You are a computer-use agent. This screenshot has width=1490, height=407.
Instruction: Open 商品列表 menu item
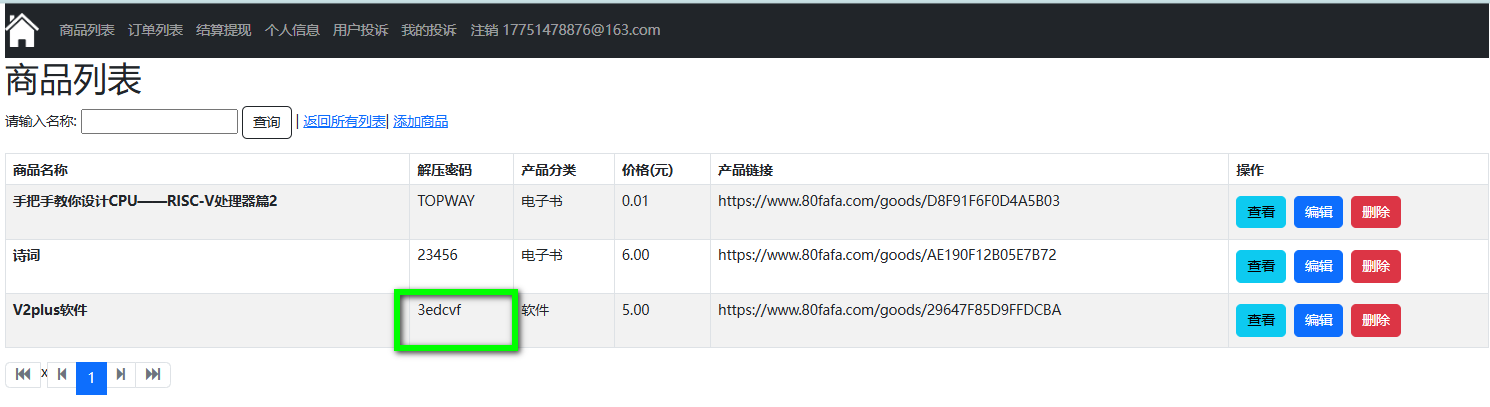point(87,30)
